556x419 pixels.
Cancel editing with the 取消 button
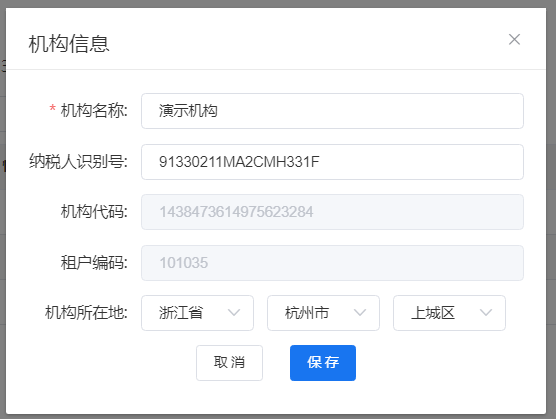click(x=229, y=363)
